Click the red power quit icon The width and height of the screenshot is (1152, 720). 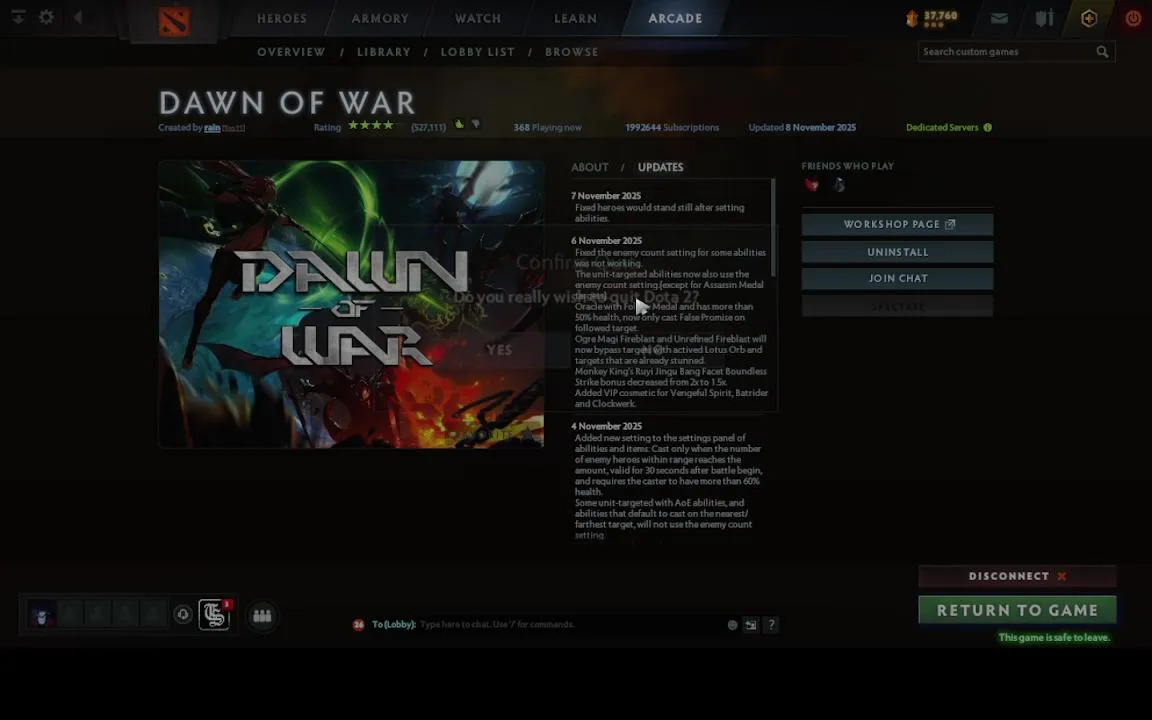click(x=1134, y=18)
